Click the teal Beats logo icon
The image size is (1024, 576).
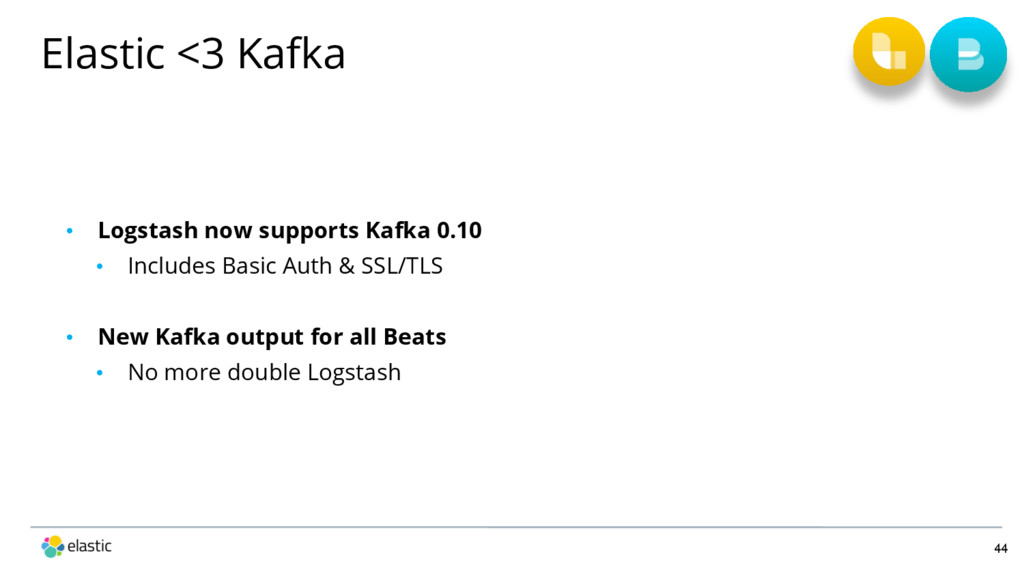click(x=968, y=54)
